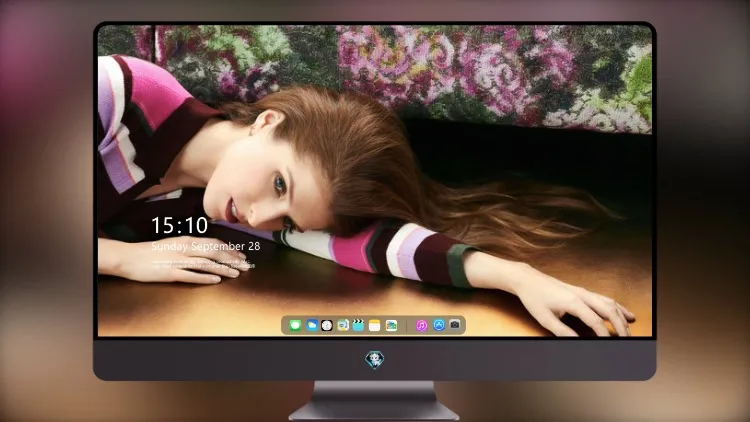Open the Weather app in dock
Viewport: 750px width, 422px height.
pyautogui.click(x=311, y=325)
